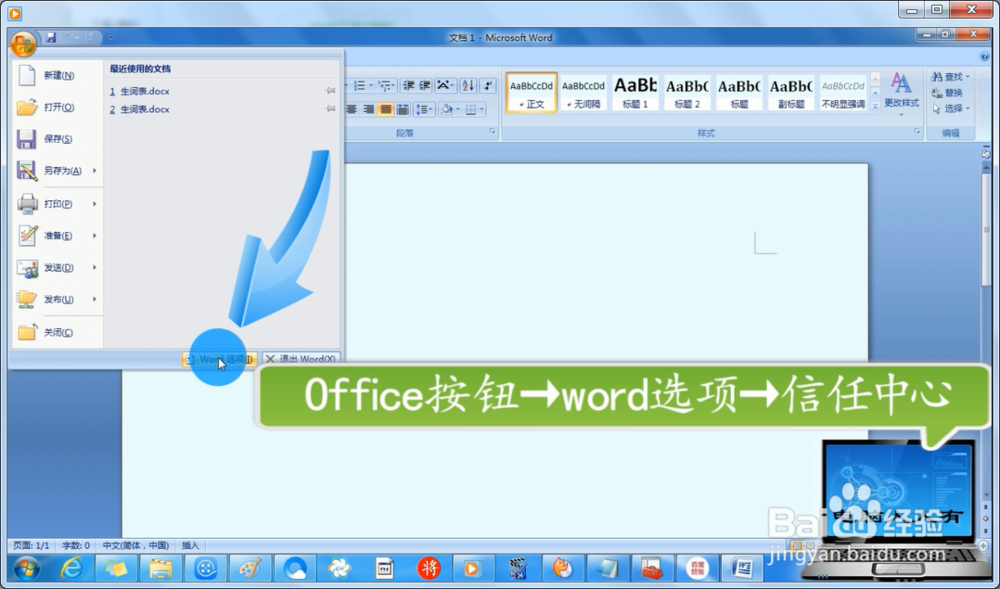Apply the 不明显强调 style

click(843, 92)
